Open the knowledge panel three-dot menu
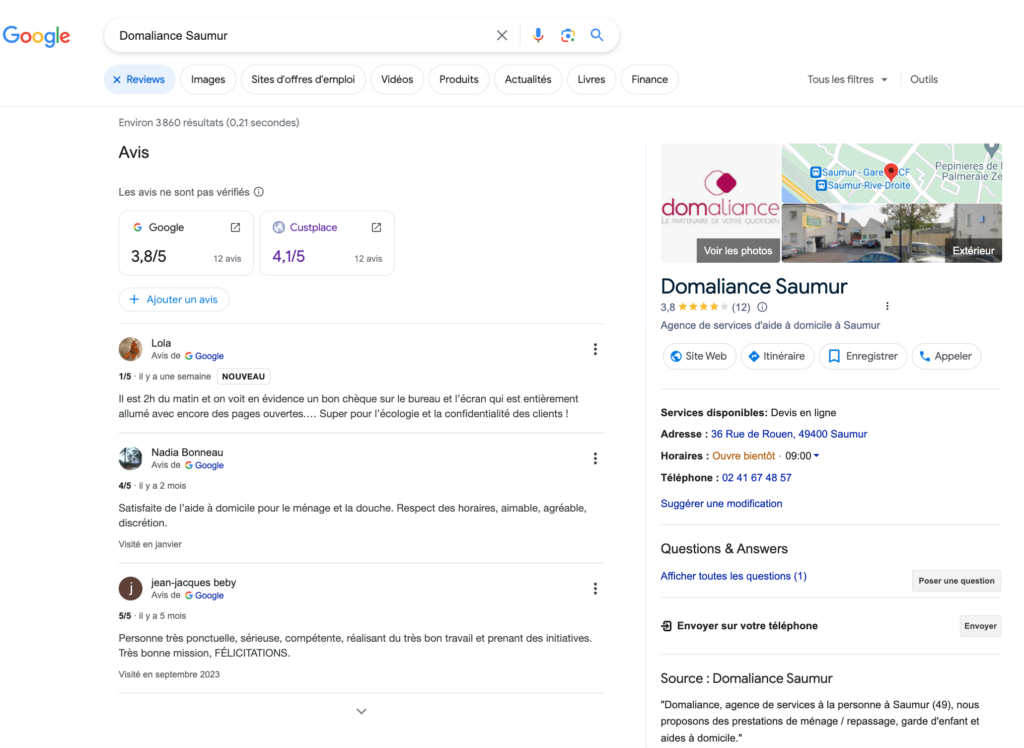 [x=886, y=306]
